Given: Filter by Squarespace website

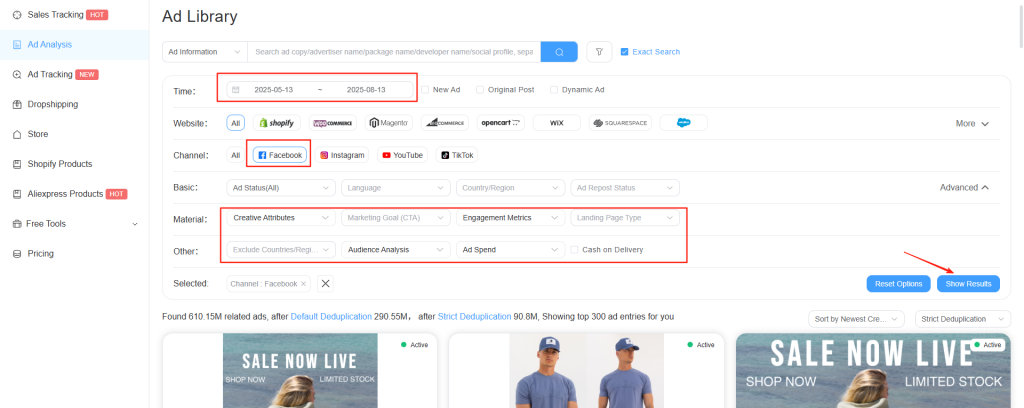Looking at the screenshot, I should tap(620, 123).
